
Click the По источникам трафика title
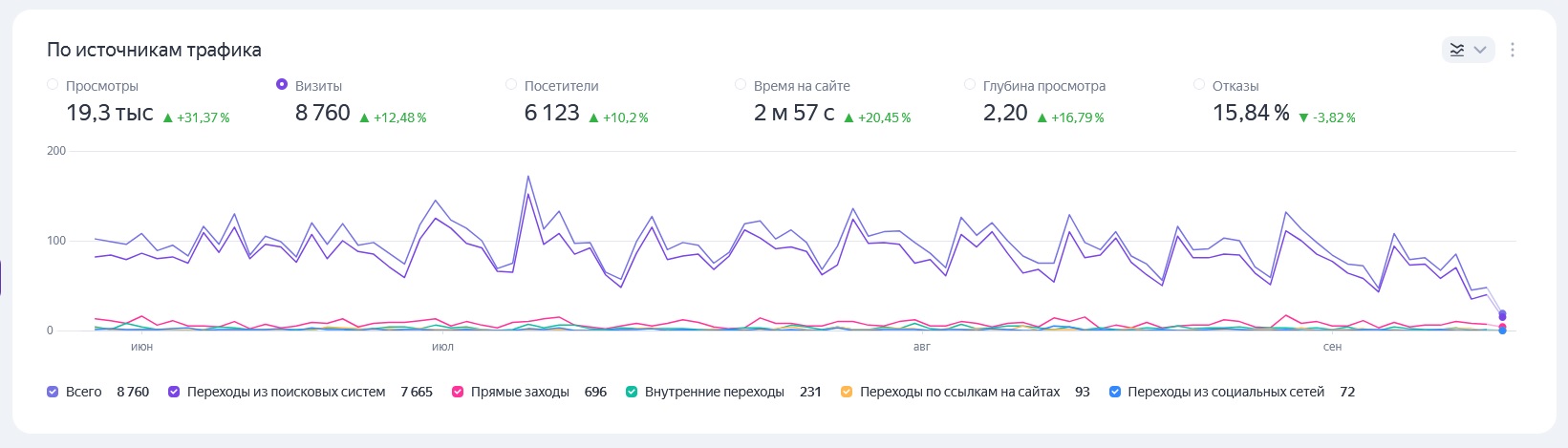click(154, 50)
